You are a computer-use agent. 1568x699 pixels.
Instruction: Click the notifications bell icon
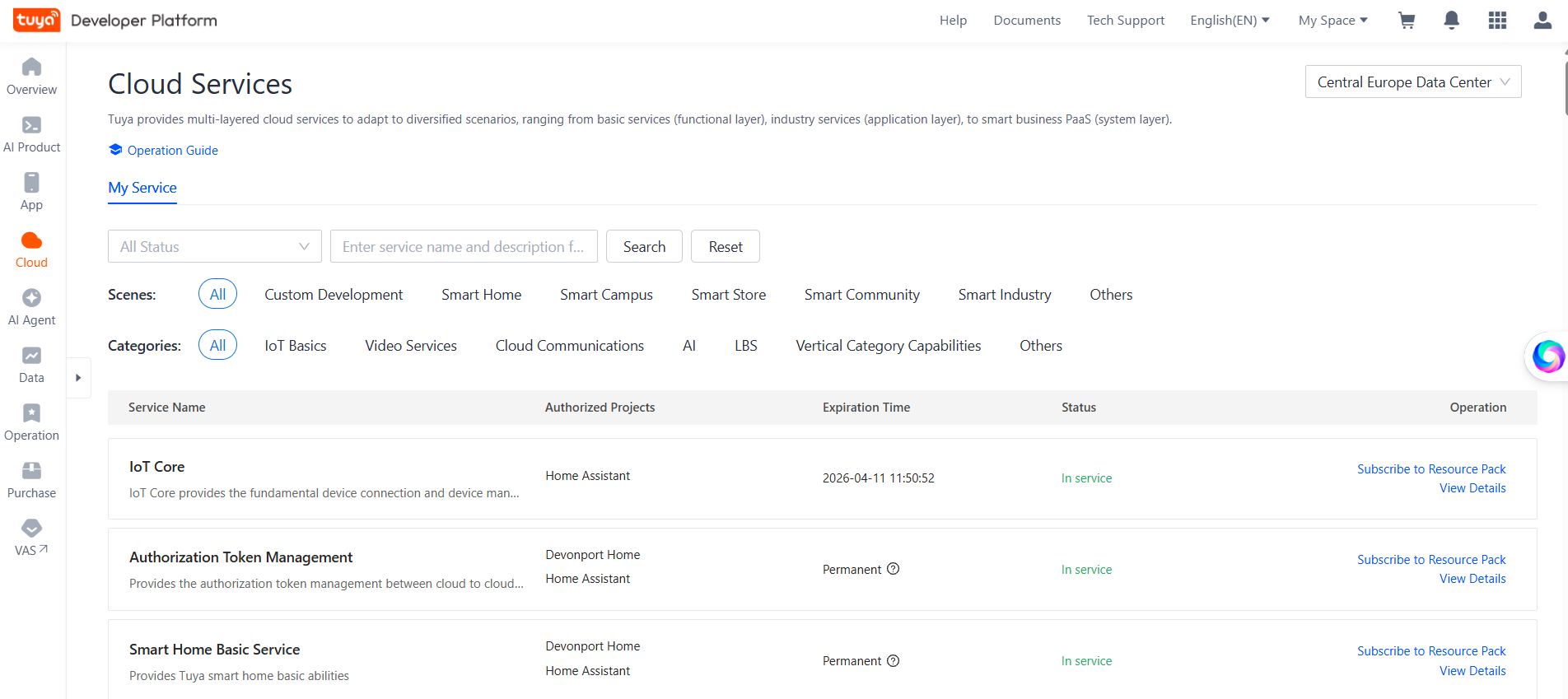click(1452, 21)
